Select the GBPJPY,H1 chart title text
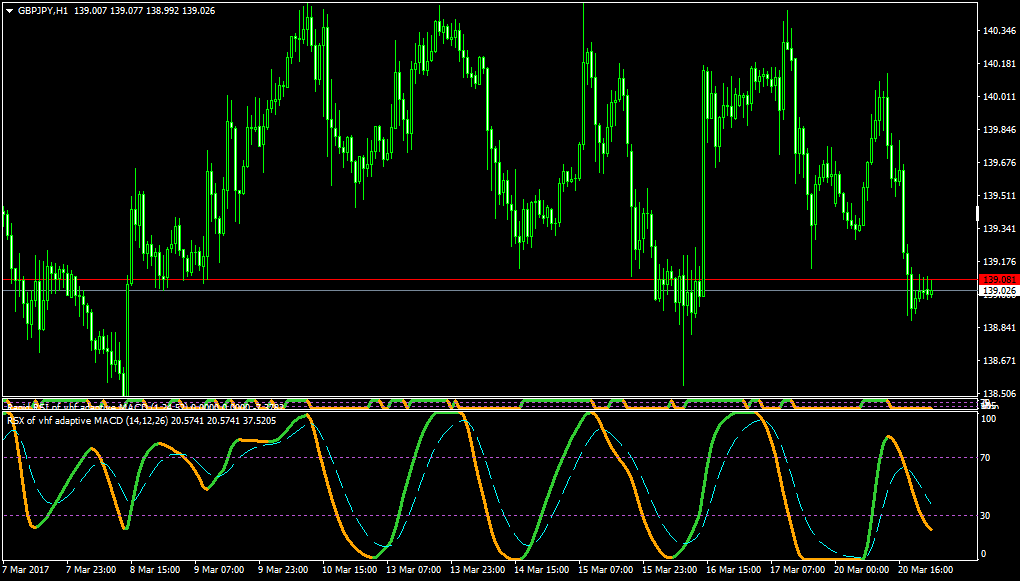Screen dimensions: 1020x581 [43, 11]
